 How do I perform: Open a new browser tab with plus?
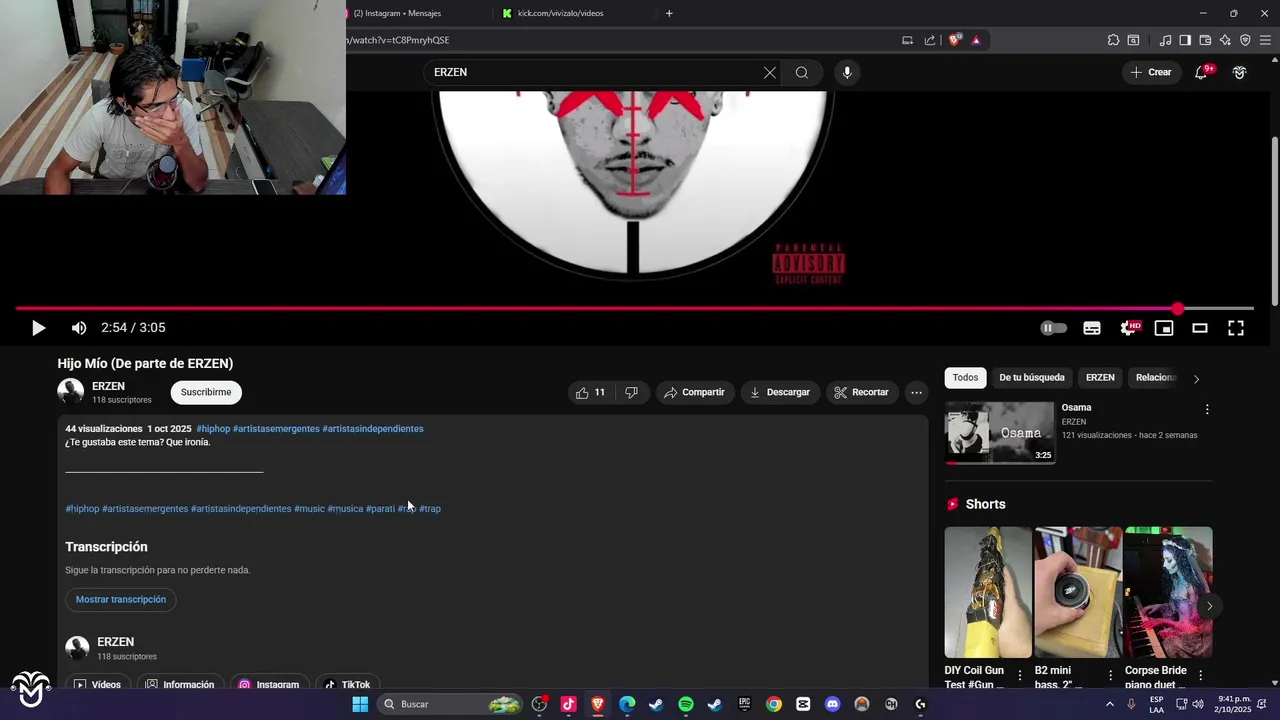[x=669, y=13]
